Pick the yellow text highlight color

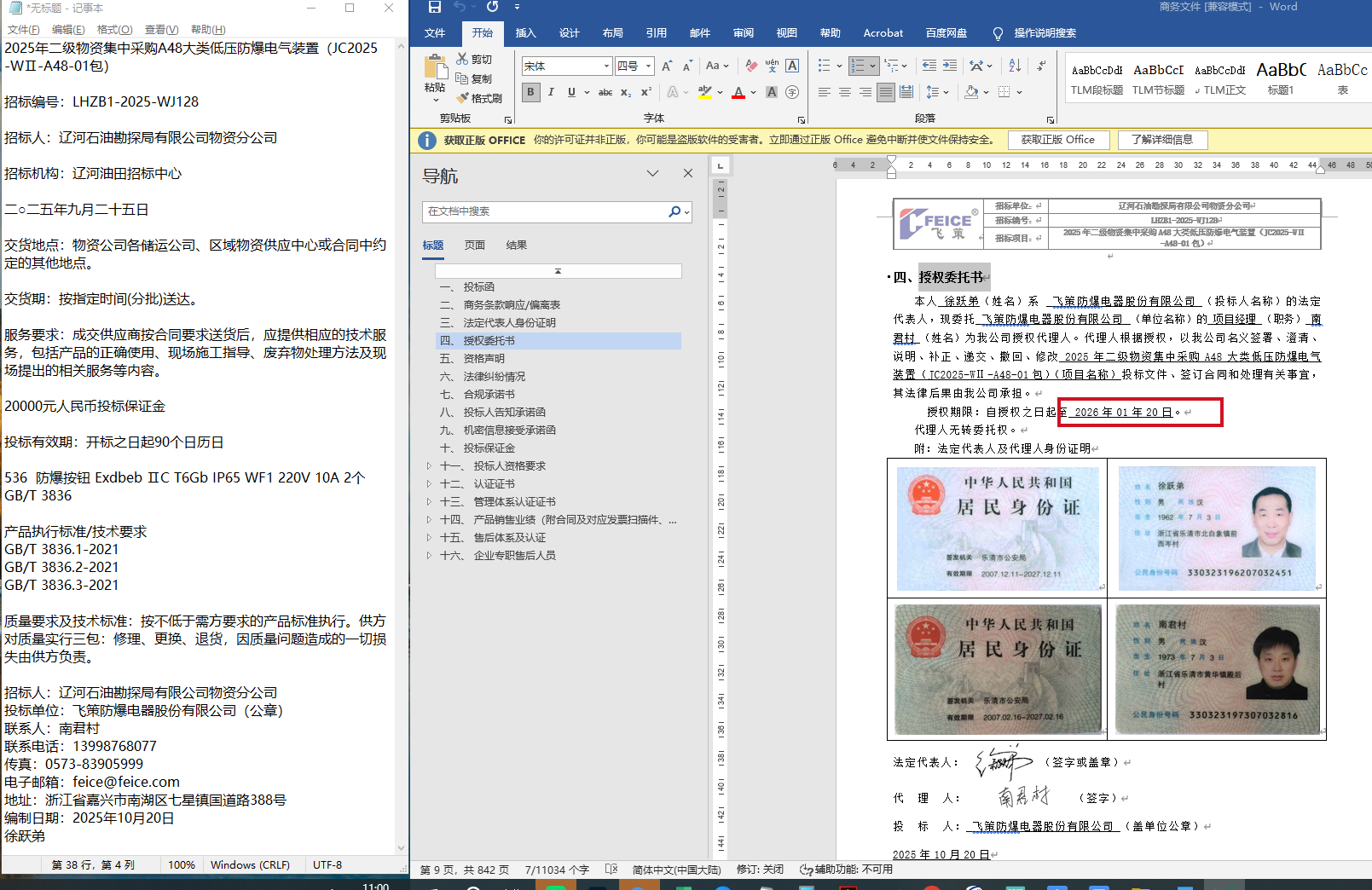coord(704,92)
